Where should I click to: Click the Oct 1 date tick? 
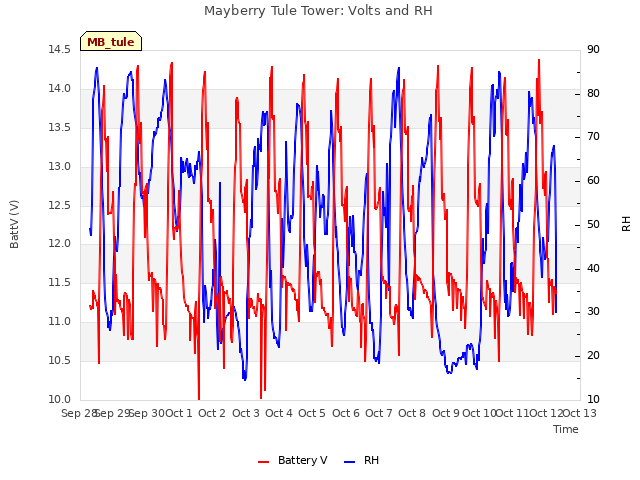coord(178,413)
